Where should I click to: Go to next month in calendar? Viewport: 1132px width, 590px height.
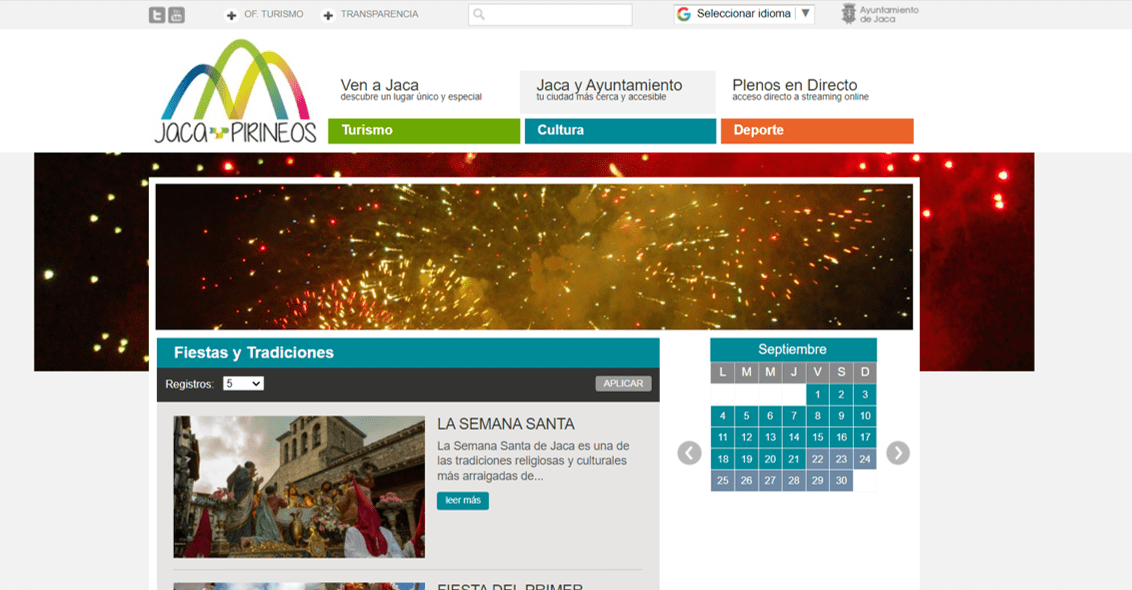[897, 453]
